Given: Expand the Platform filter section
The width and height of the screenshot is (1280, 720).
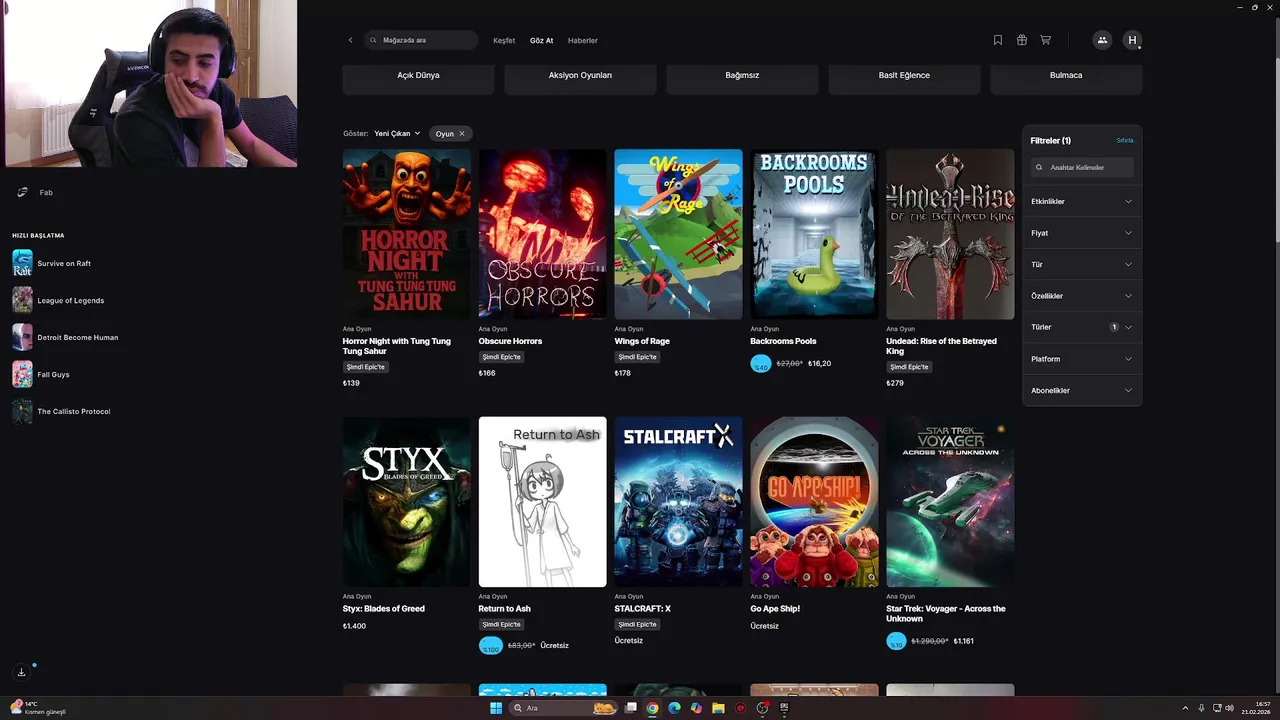Looking at the screenshot, I should [x=1082, y=359].
